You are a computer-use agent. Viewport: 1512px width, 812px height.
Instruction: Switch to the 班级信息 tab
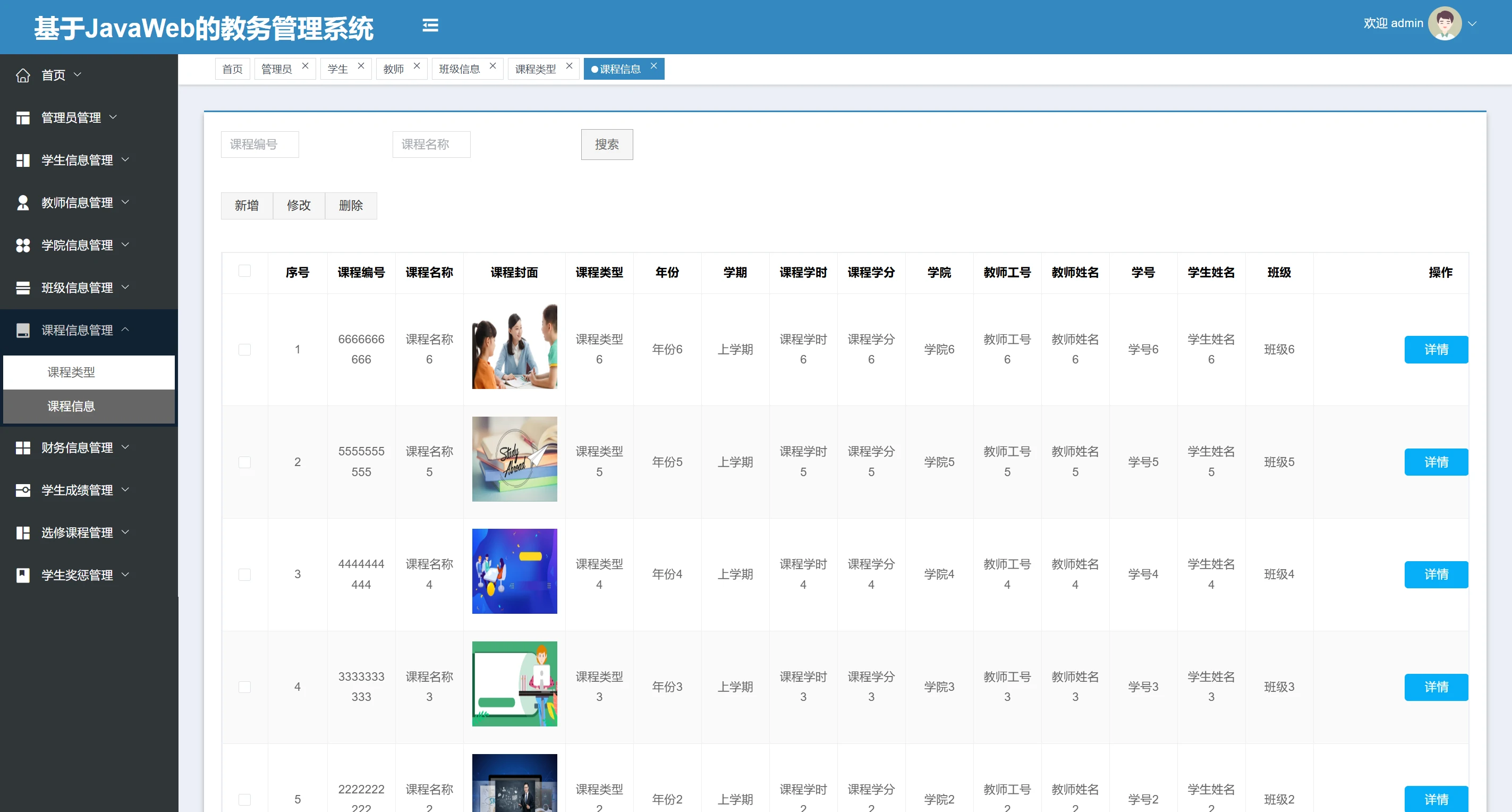tap(459, 69)
